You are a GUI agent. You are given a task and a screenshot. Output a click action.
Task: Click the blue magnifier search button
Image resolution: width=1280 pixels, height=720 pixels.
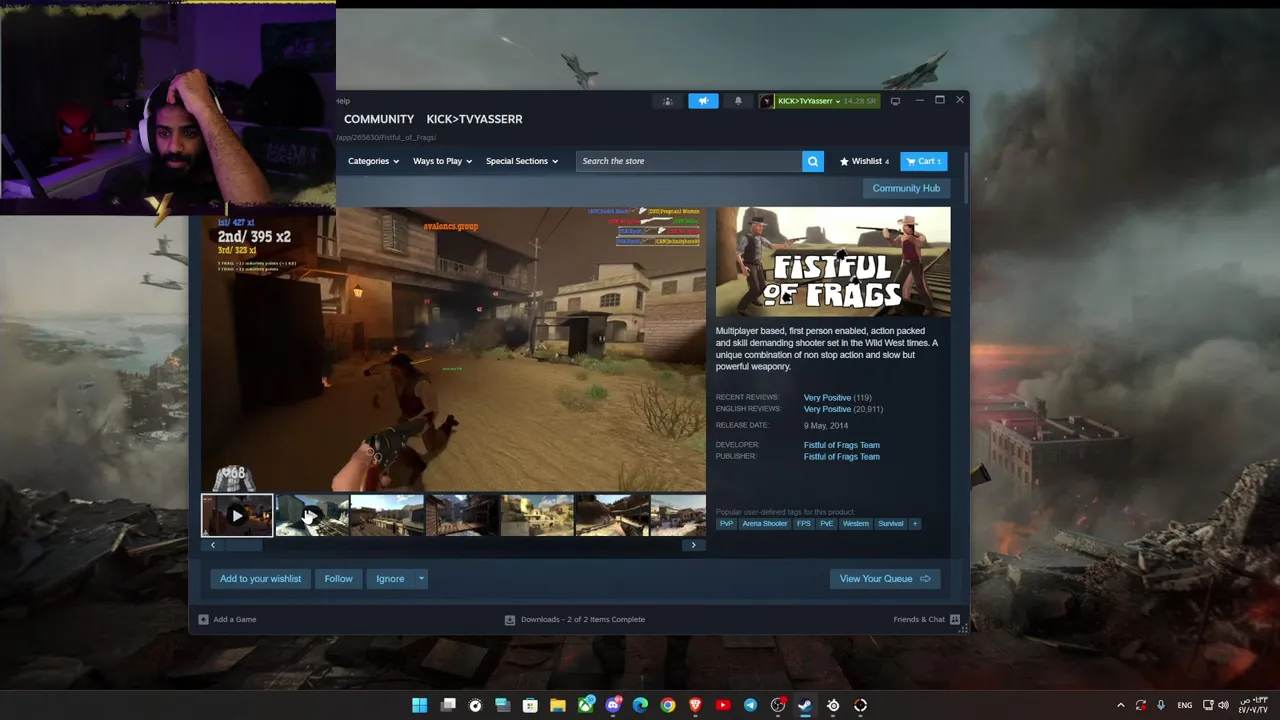click(813, 161)
